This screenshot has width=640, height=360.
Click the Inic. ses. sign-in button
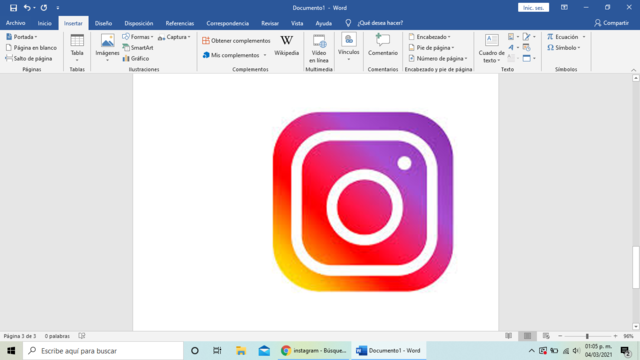(533, 8)
